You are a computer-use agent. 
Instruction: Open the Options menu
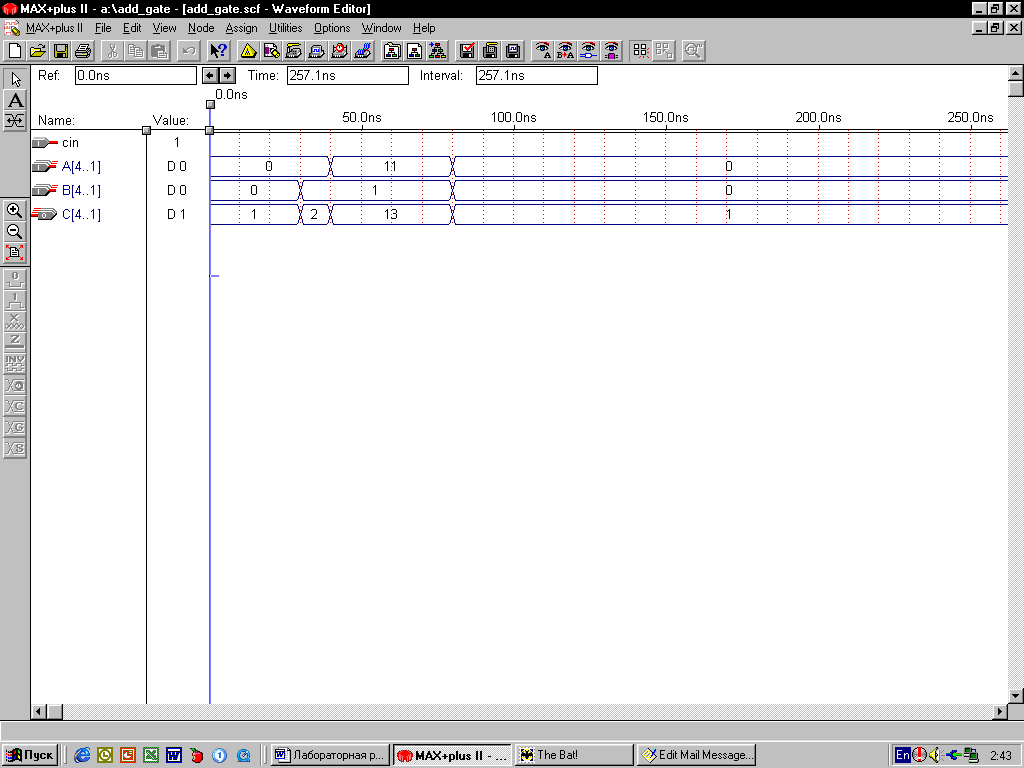click(332, 28)
